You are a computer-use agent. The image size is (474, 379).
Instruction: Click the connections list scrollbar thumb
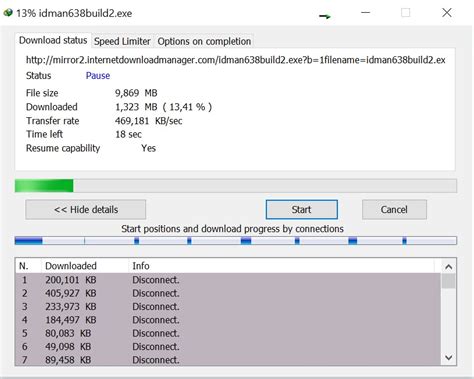click(x=449, y=281)
